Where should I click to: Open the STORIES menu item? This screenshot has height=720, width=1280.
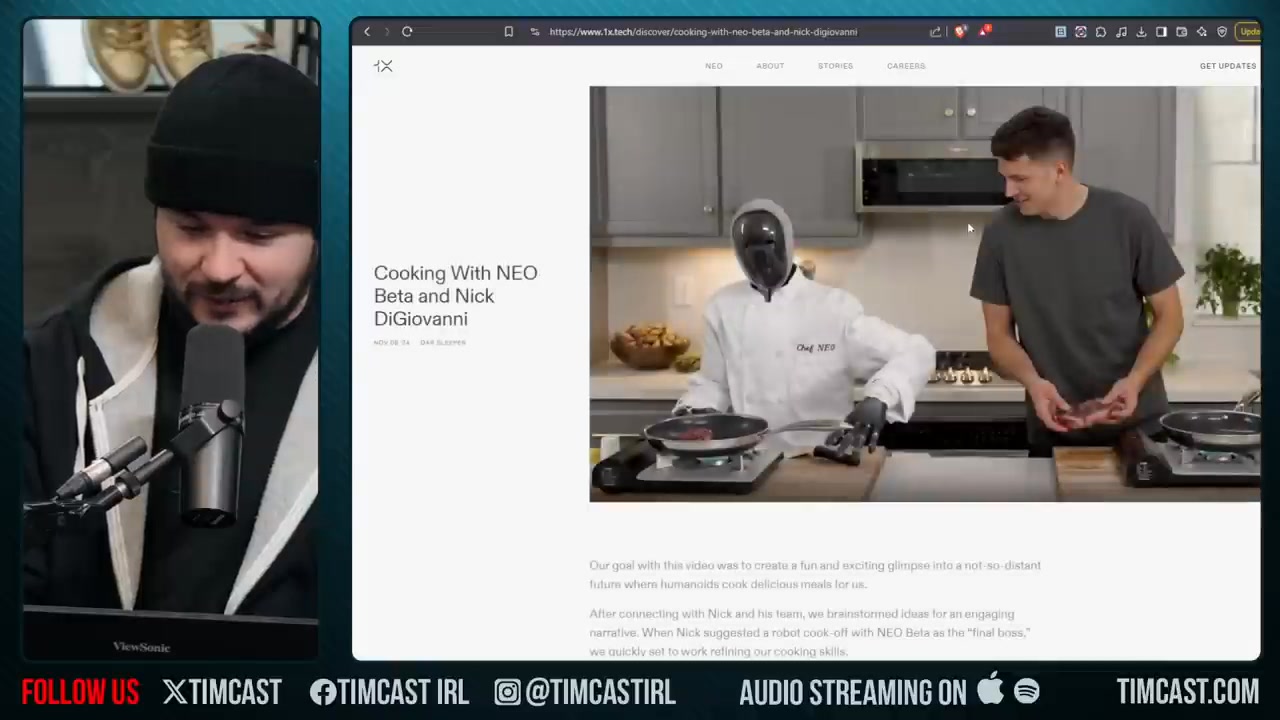835,66
